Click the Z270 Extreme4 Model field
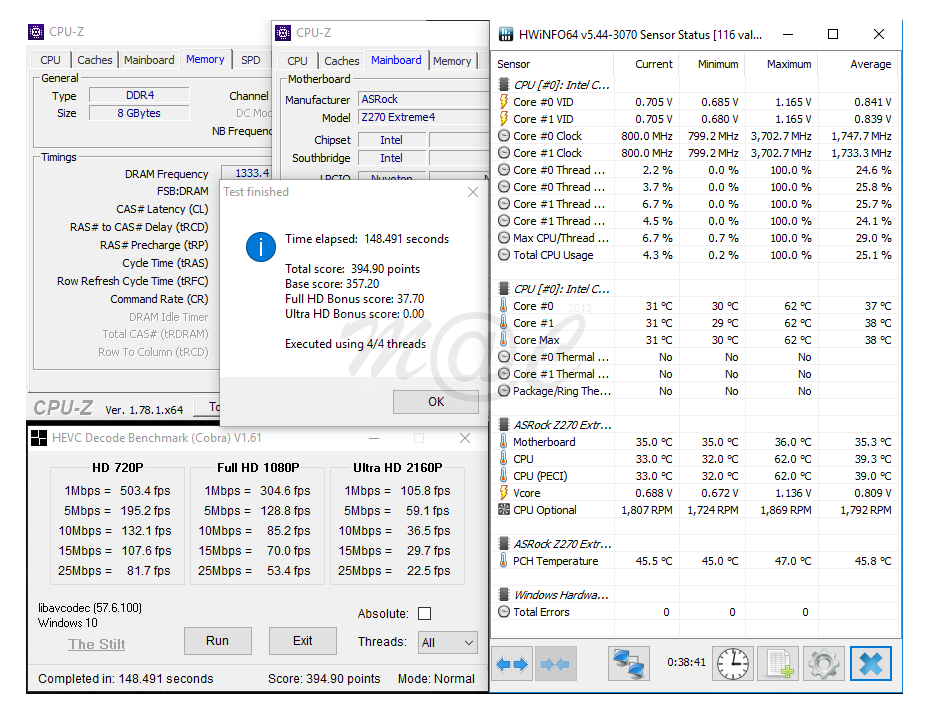The height and width of the screenshot is (714, 929). [424, 117]
